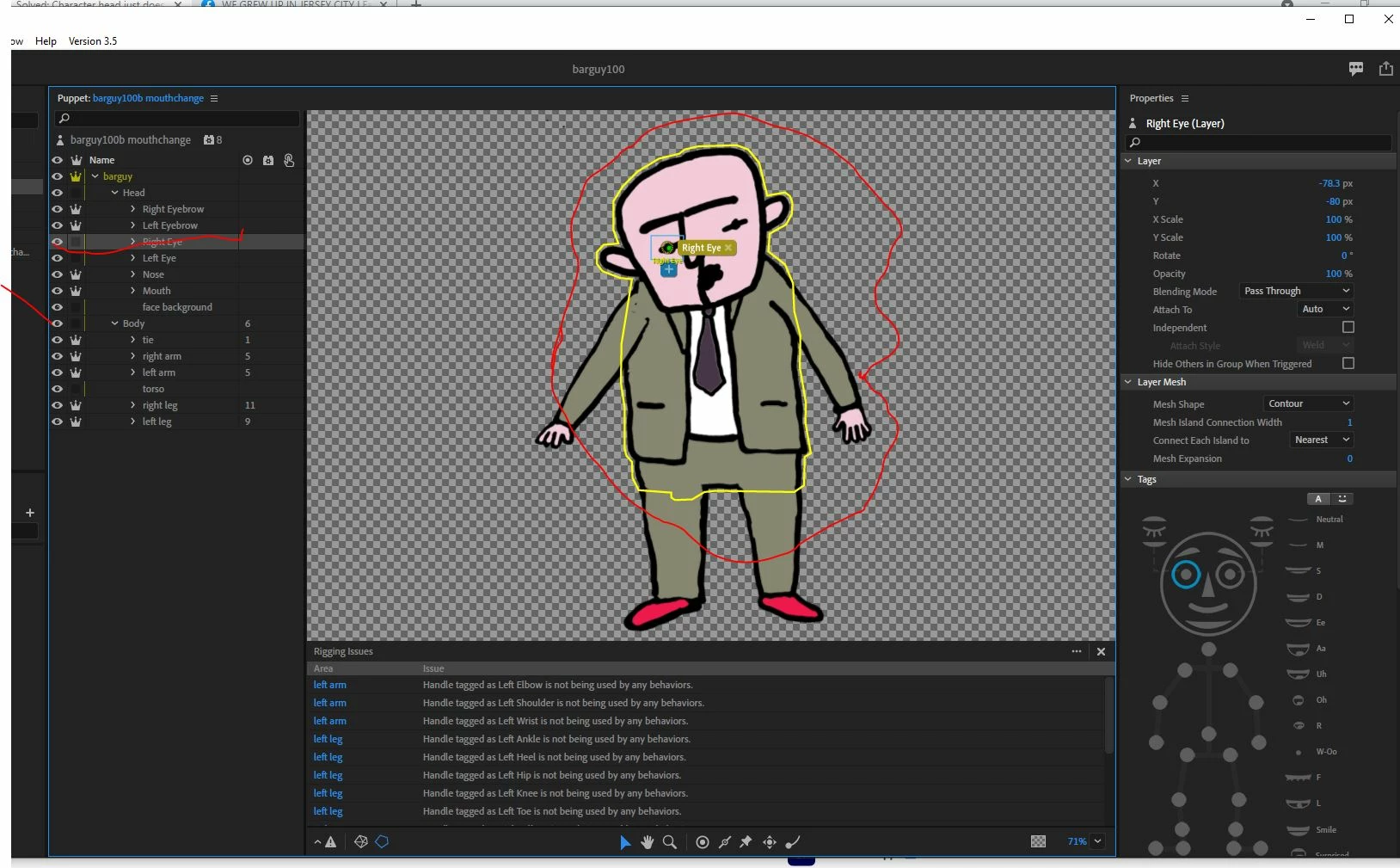Image resolution: width=1400 pixels, height=868 pixels.
Task: Toggle visibility of the tie layer
Action: 57,340
